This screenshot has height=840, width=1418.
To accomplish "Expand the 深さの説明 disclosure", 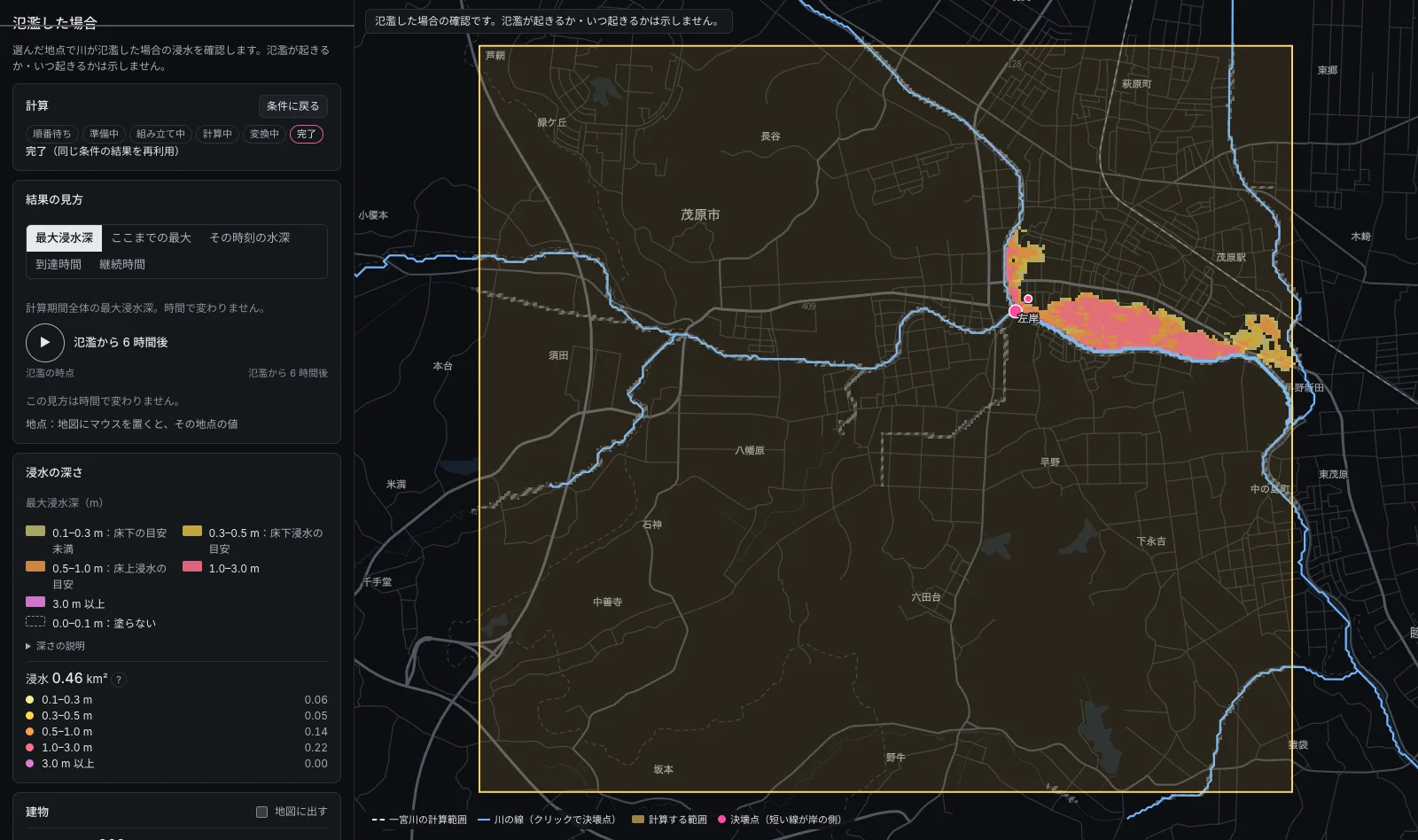I will [55, 646].
